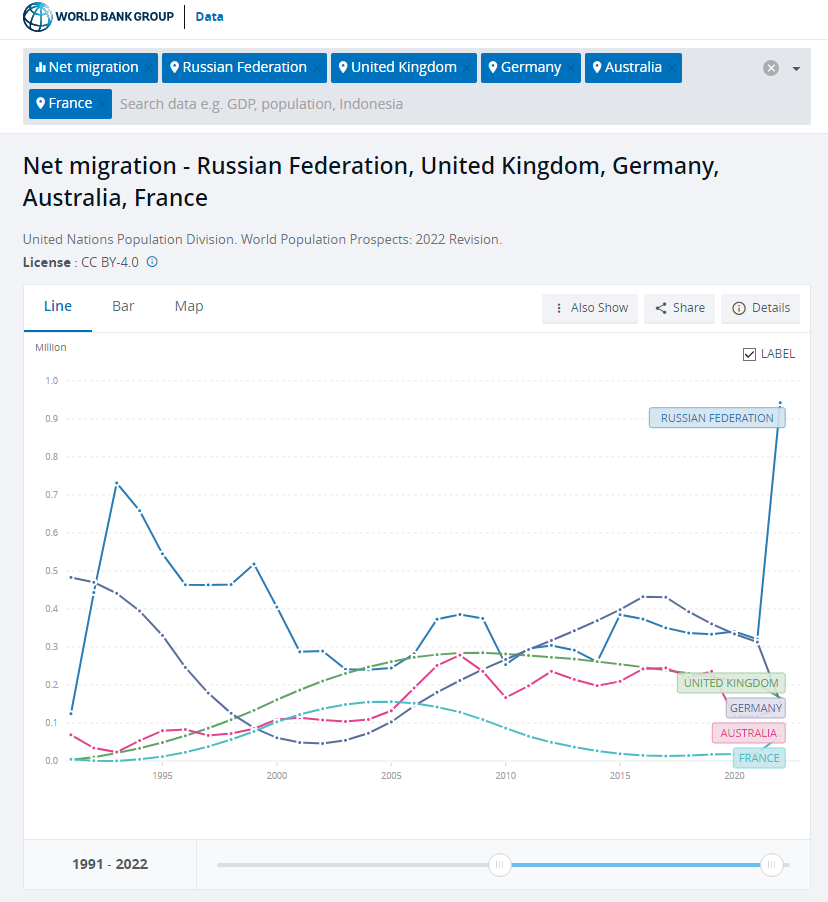The height and width of the screenshot is (902, 828).
Task: Click the 1991 - 2022 year range text
Action: coord(110,865)
